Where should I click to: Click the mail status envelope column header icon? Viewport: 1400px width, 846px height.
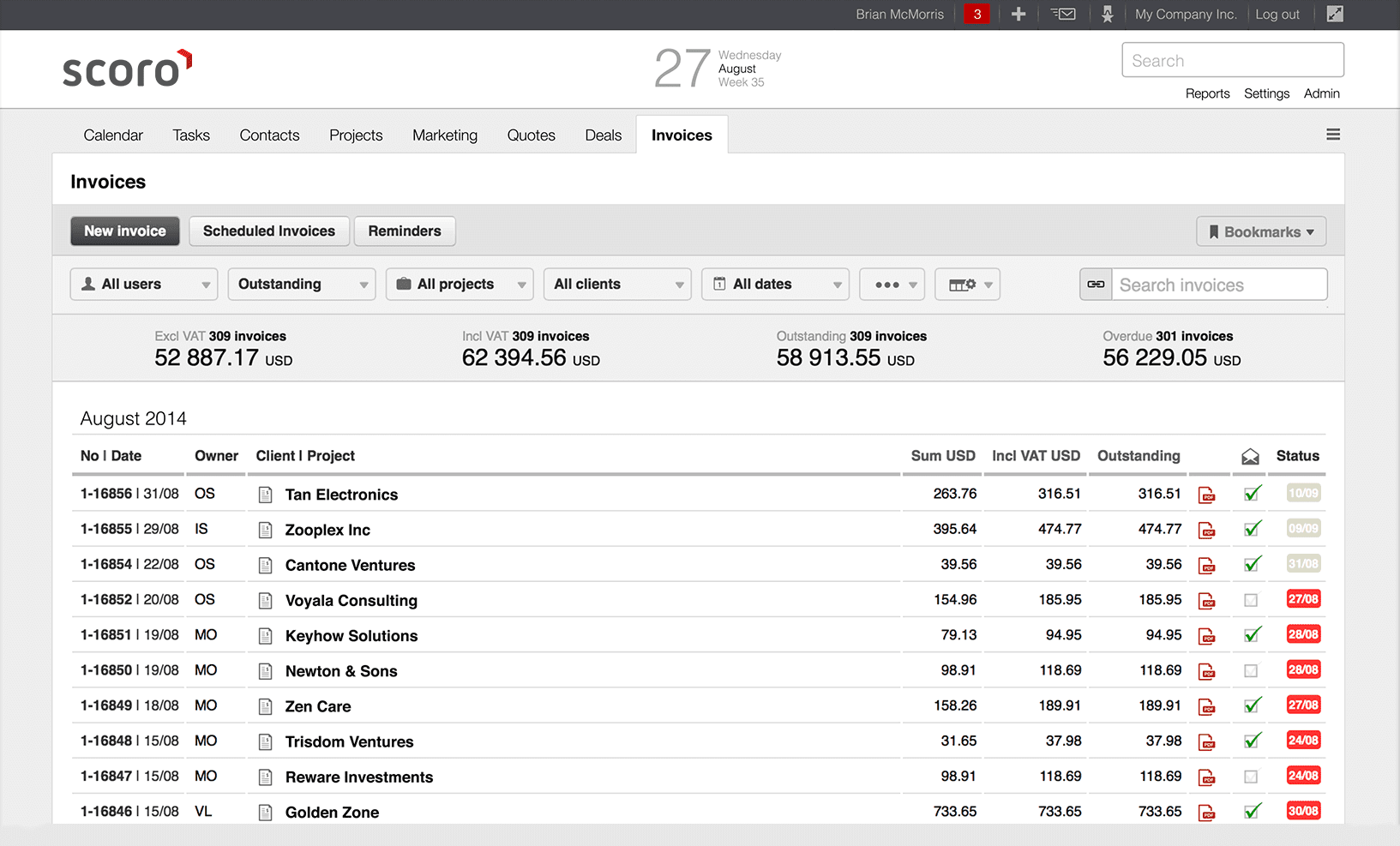click(x=1251, y=457)
